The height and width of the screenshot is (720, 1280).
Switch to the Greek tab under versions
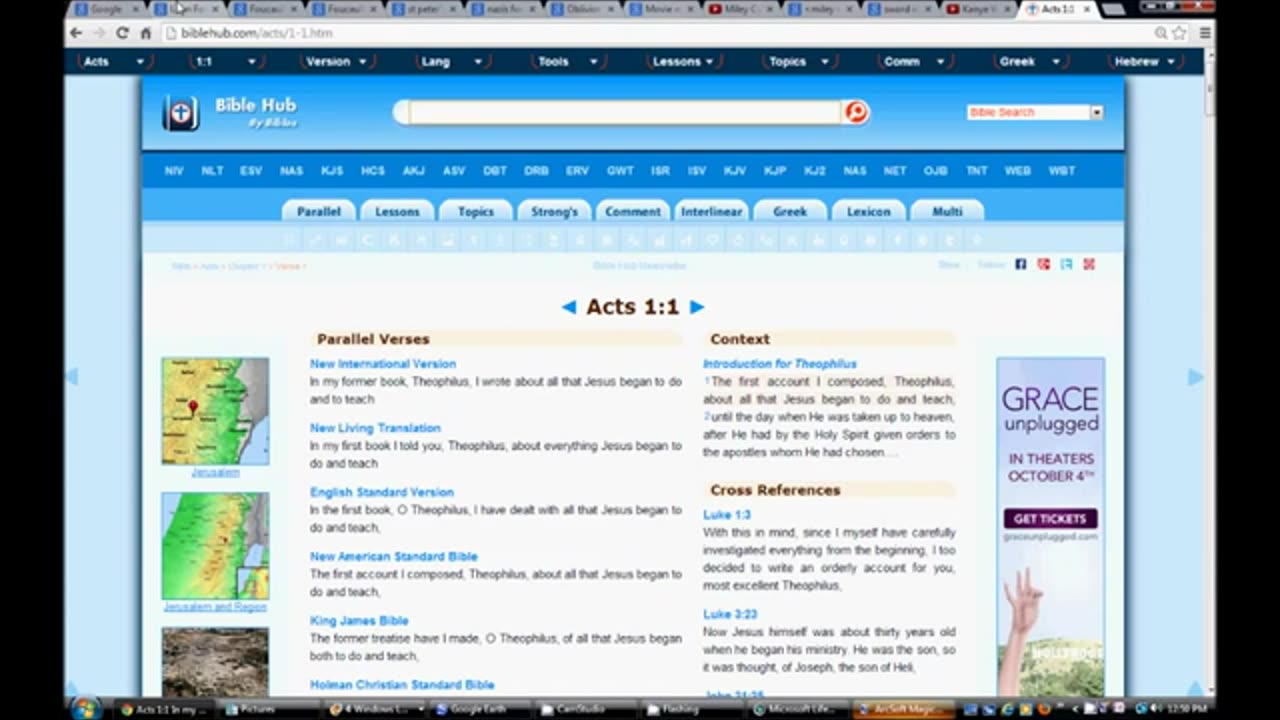(790, 211)
